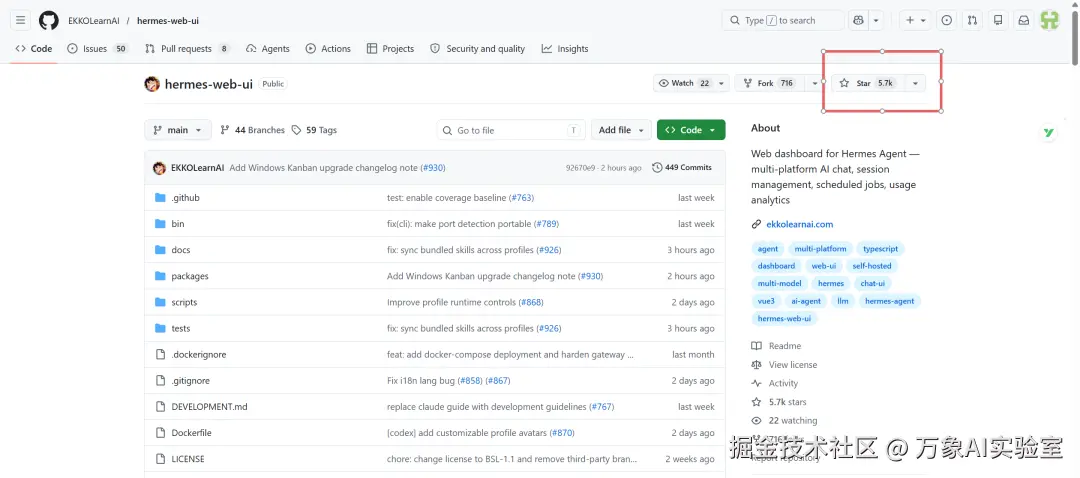The width and height of the screenshot is (1080, 478).
Task: Open the Add file dropdown
Action: pyautogui.click(x=621, y=130)
